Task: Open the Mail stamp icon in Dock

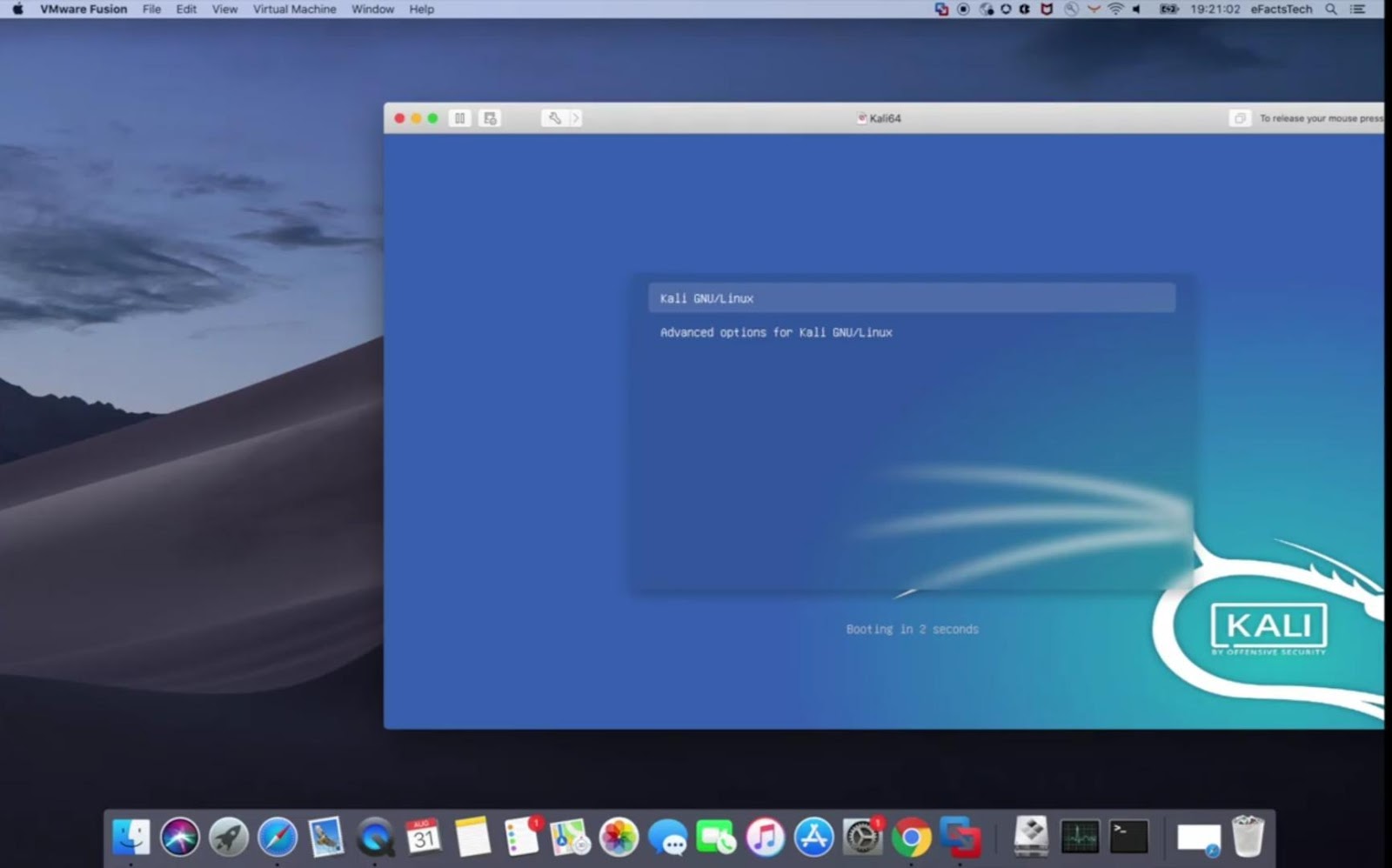Action: (326, 837)
